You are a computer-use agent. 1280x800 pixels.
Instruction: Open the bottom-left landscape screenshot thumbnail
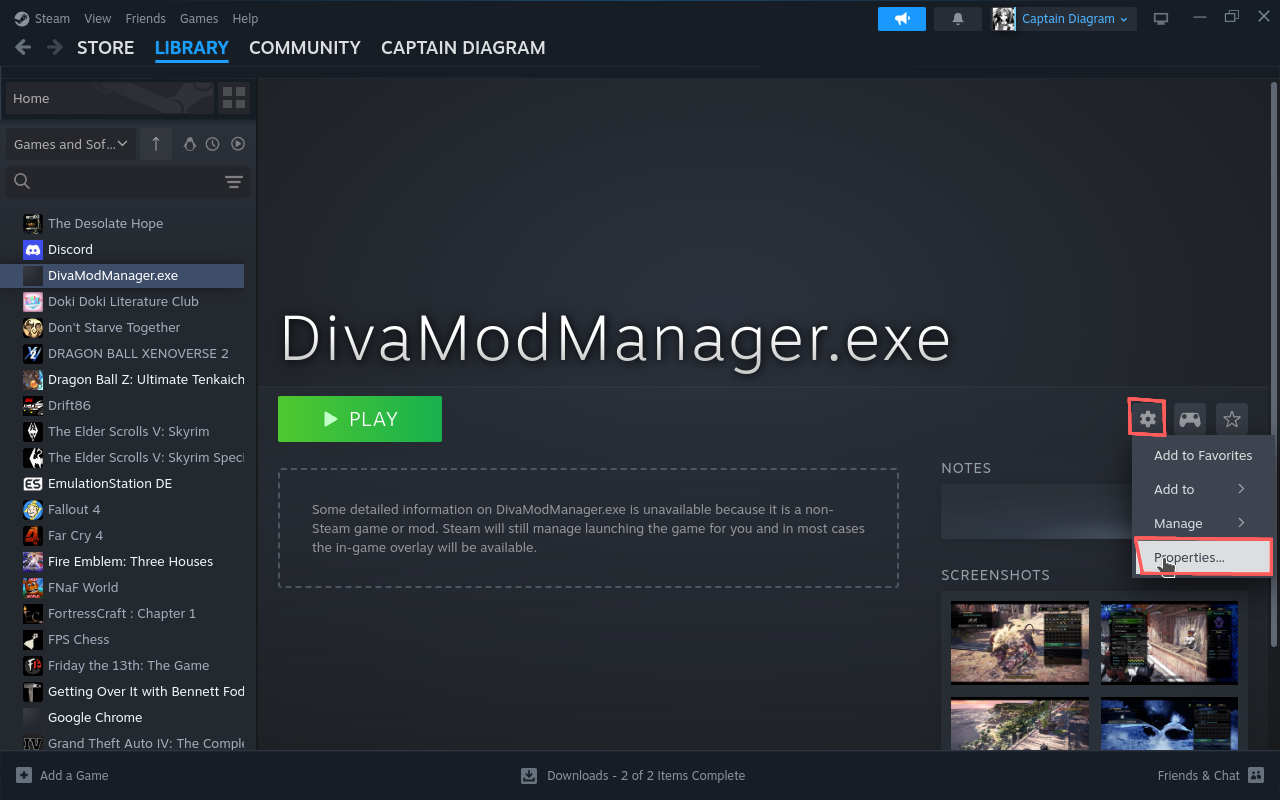[1019, 723]
